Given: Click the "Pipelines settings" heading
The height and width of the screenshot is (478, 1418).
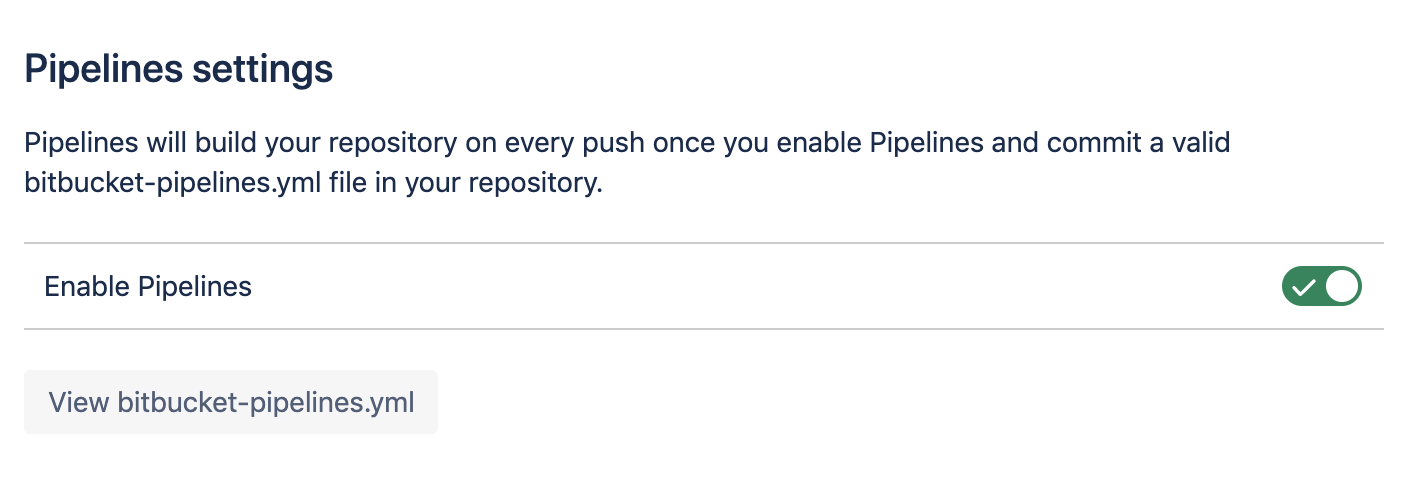Looking at the screenshot, I should click(x=178, y=70).
